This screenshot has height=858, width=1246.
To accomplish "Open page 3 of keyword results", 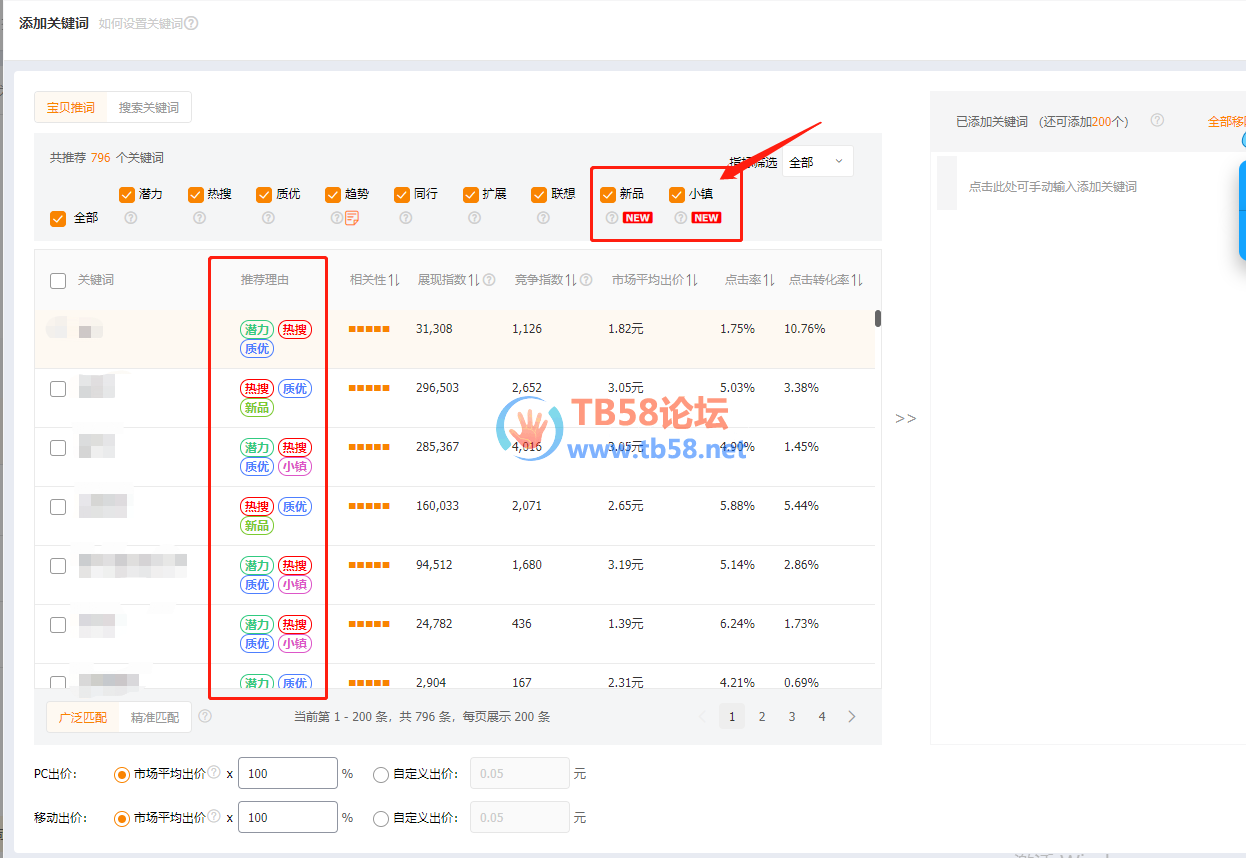I will tap(792, 716).
